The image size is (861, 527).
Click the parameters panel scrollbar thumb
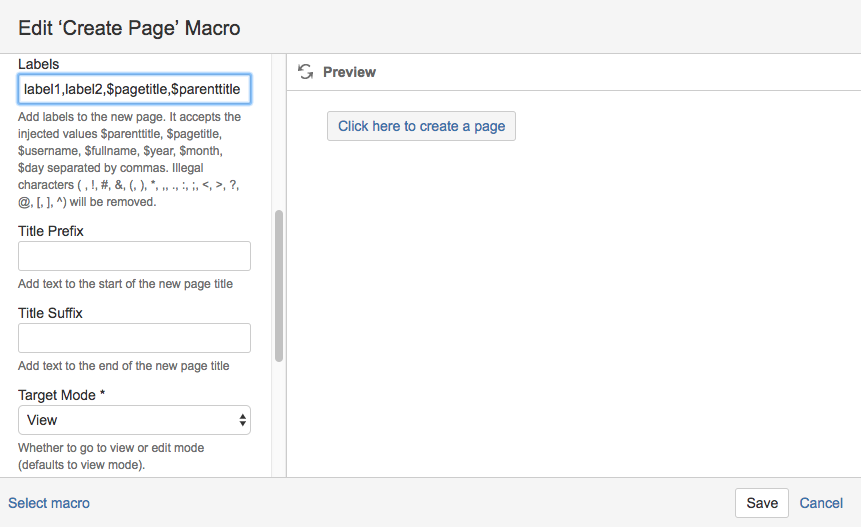(279, 285)
